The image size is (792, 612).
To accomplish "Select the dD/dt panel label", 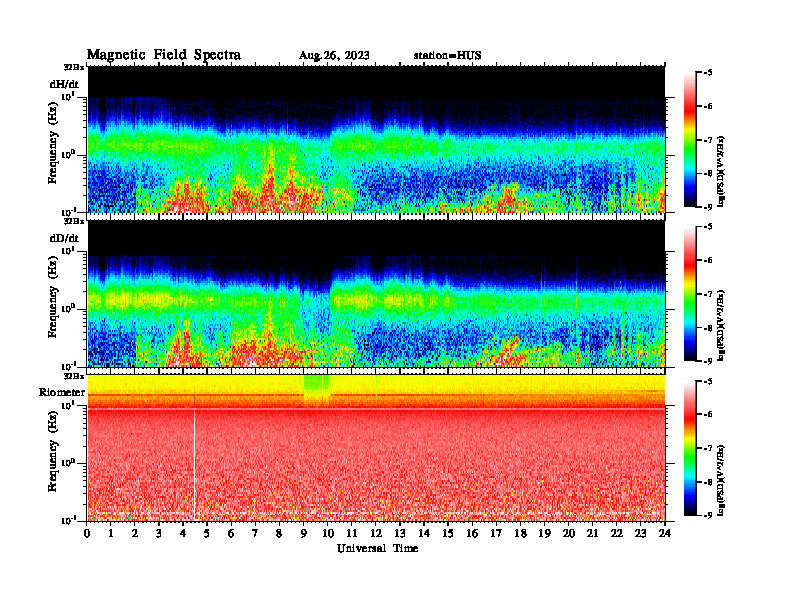I will 64,238.
